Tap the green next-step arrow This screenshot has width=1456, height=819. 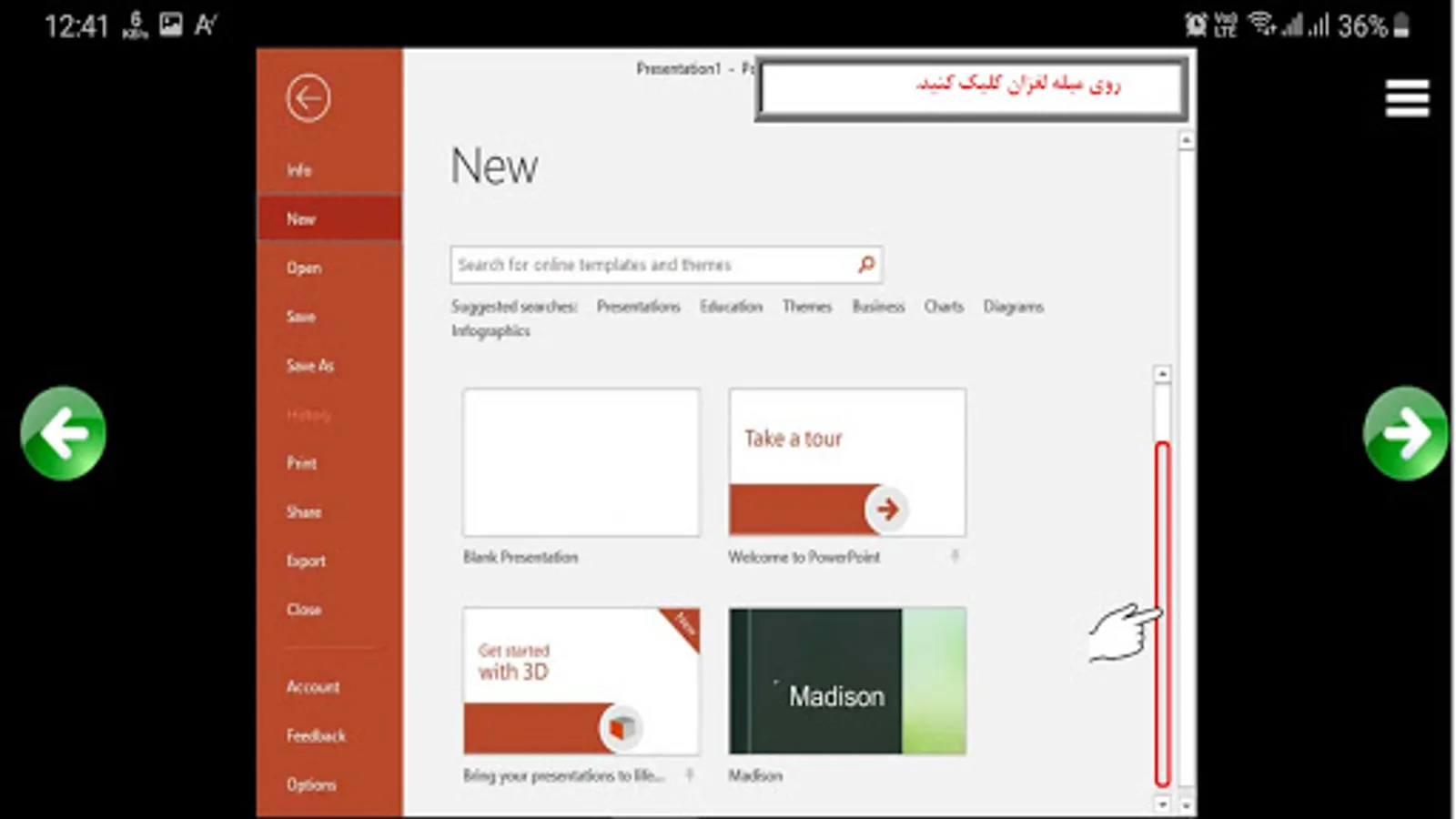[x=1406, y=433]
